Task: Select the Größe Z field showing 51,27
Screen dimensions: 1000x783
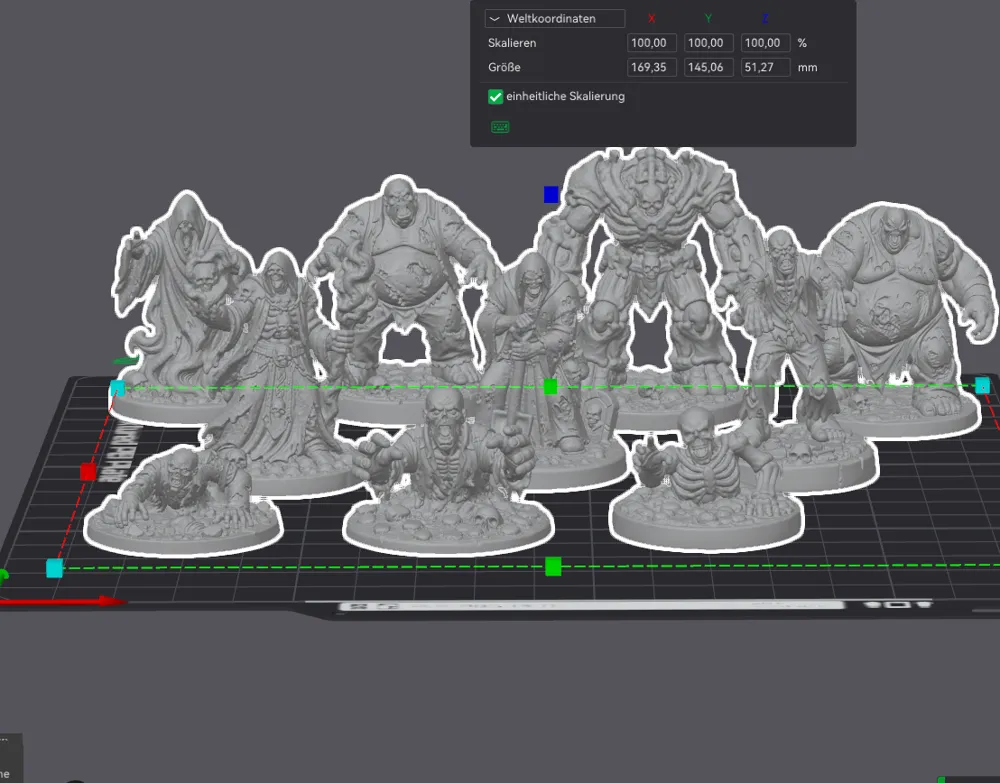Action: (x=765, y=67)
